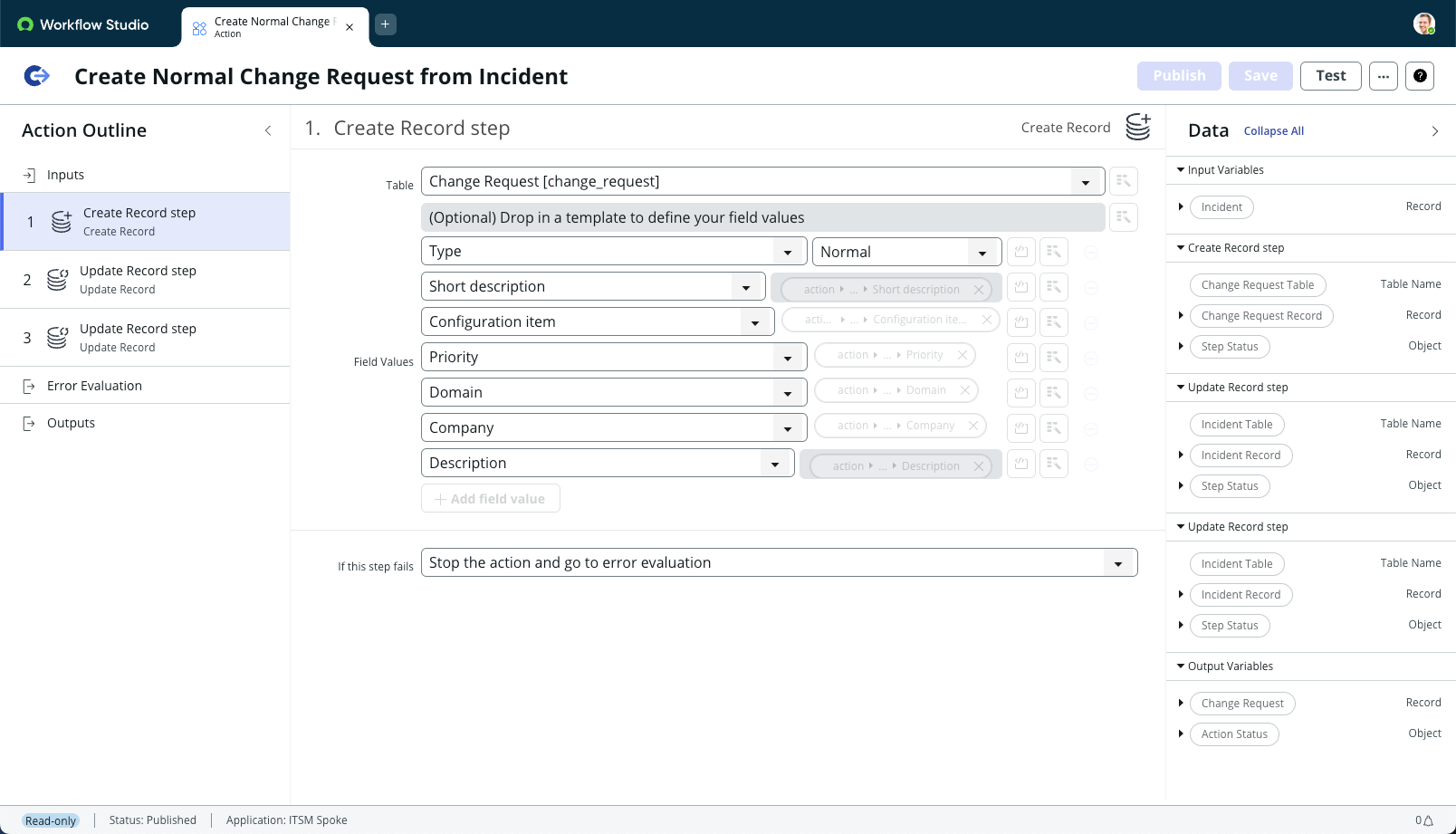Remove the Type field value row

[1091, 253]
